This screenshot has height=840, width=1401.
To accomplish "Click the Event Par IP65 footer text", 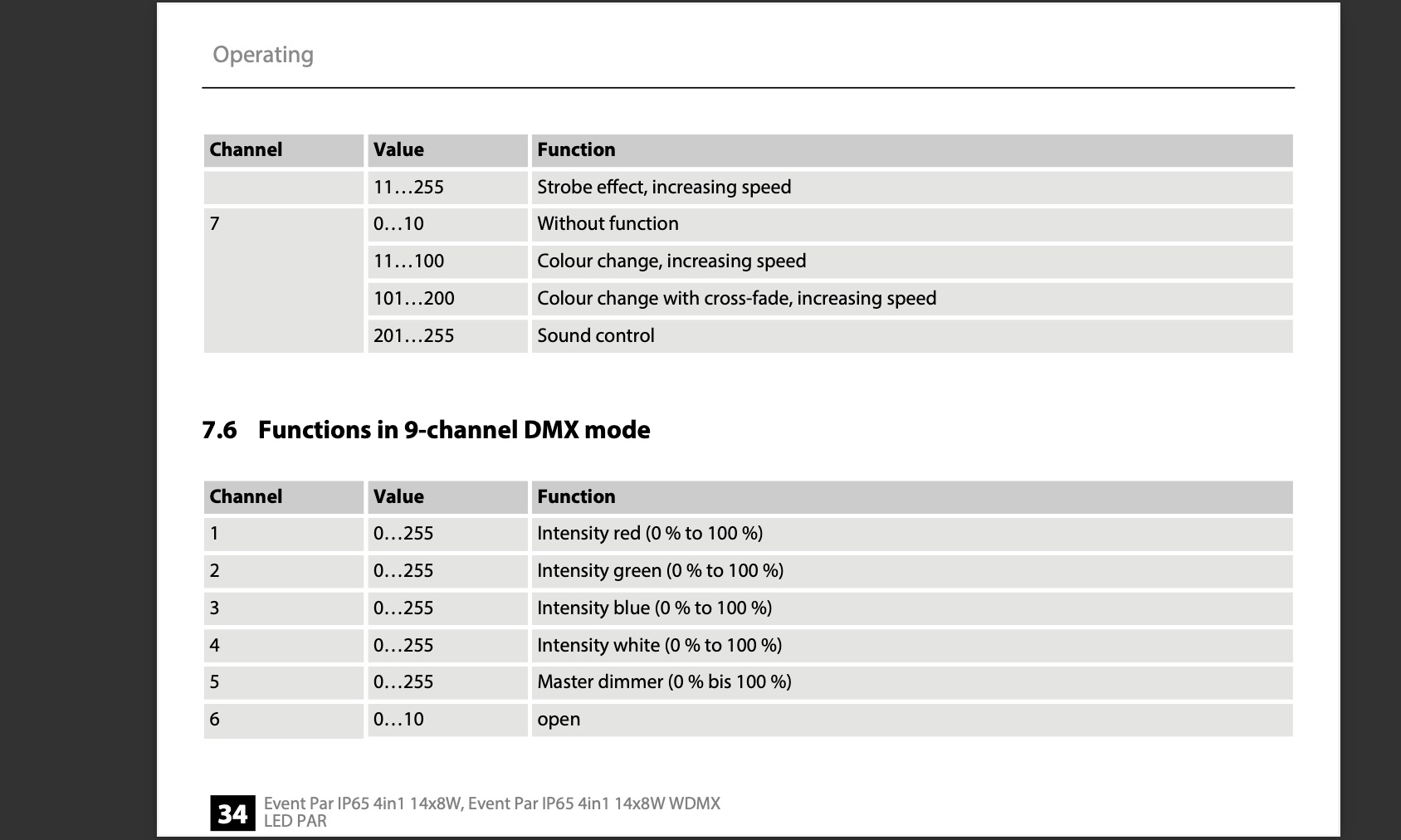I will (491, 803).
